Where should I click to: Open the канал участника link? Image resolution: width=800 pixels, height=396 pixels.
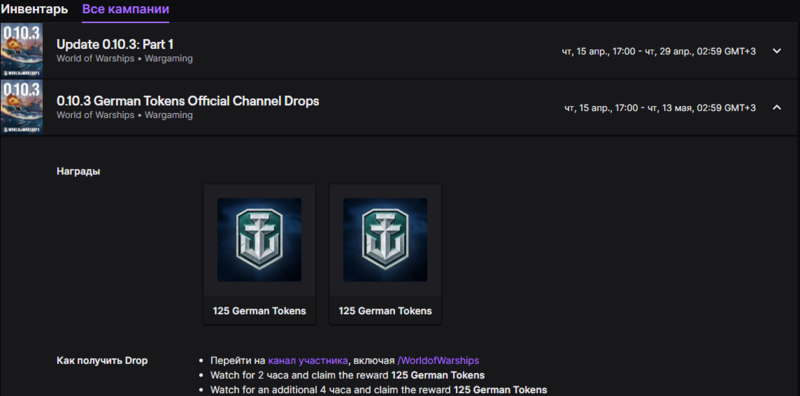(x=308, y=361)
